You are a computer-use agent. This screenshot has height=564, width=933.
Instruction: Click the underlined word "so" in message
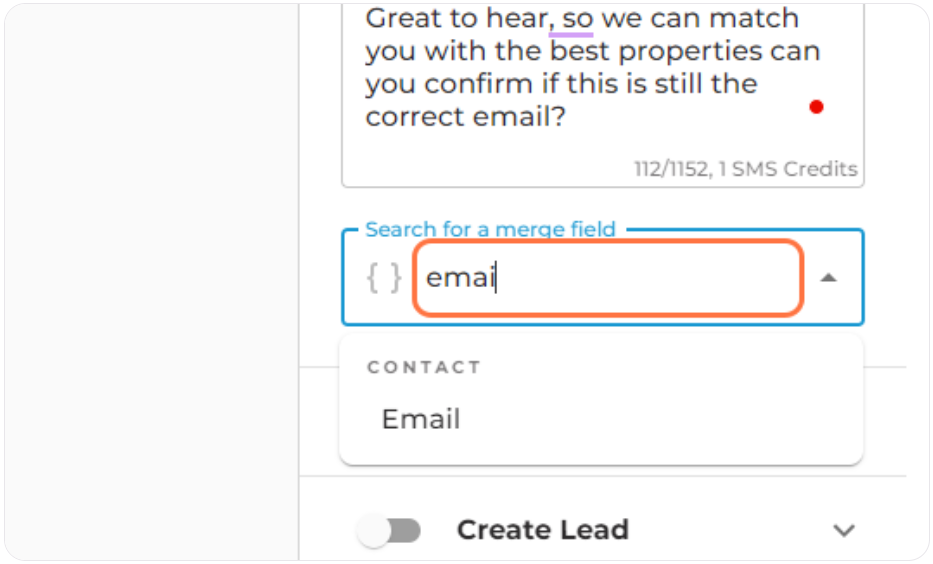(x=577, y=19)
